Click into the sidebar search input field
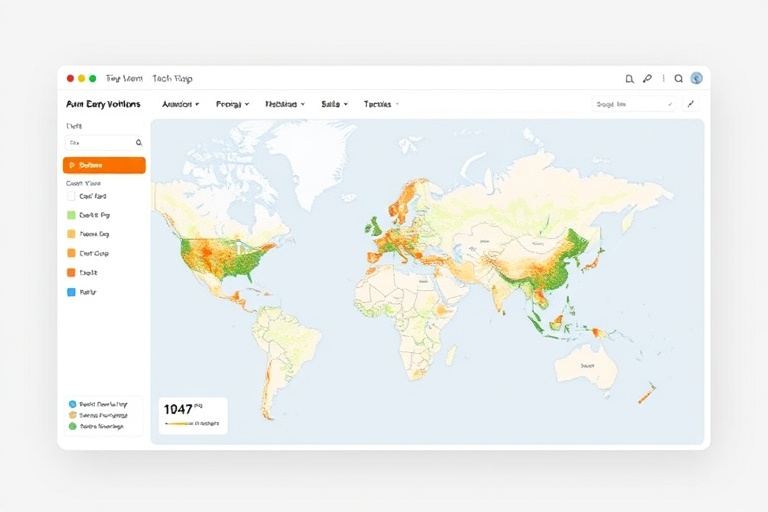This screenshot has height=512, width=768. (x=98, y=143)
